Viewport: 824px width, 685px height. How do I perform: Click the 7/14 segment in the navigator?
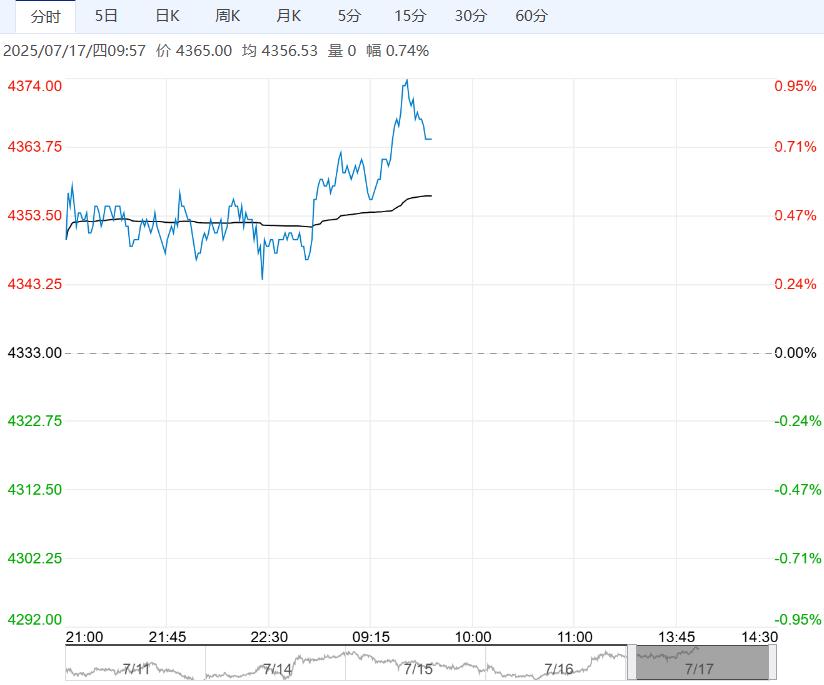pyautogui.click(x=276, y=662)
